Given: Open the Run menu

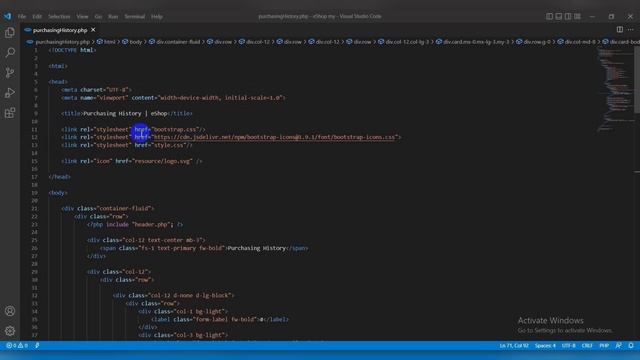Looking at the screenshot, I should point(113,16).
